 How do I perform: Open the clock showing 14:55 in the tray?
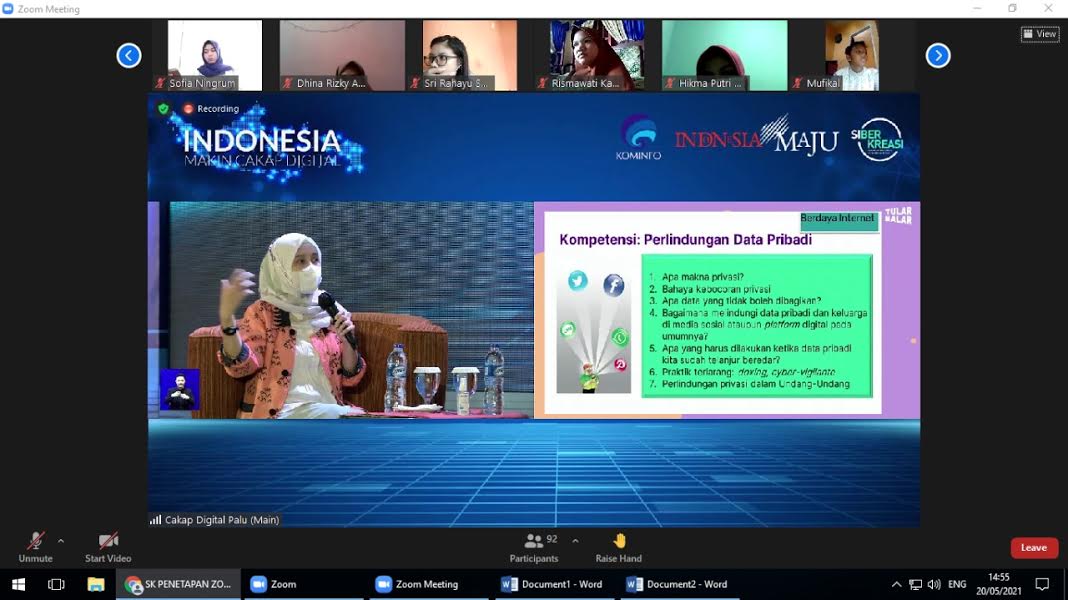1001,583
